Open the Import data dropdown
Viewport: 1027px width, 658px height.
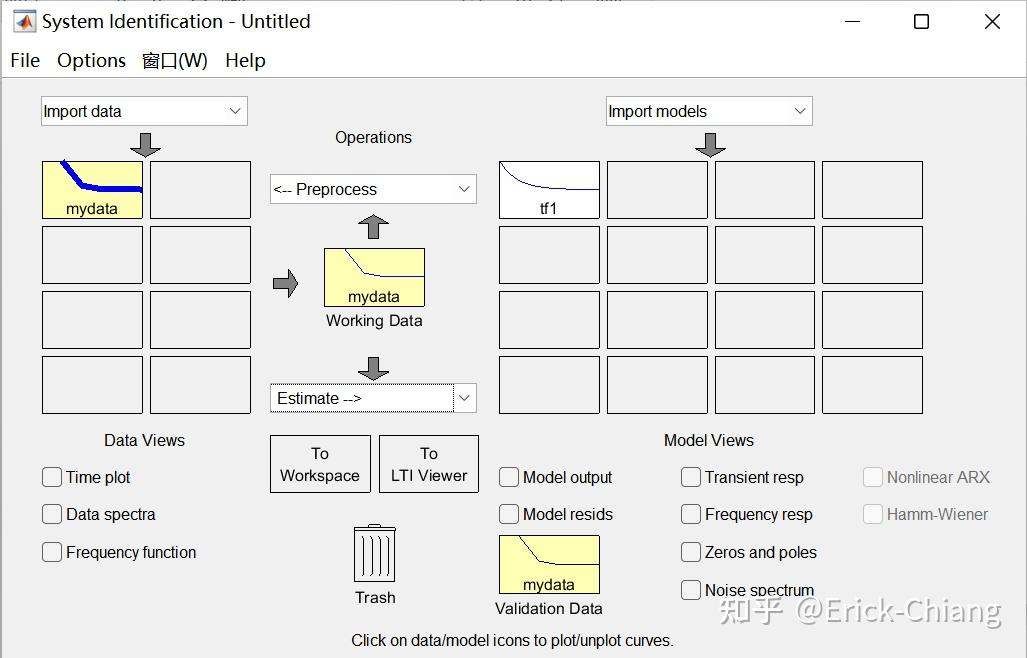point(144,111)
